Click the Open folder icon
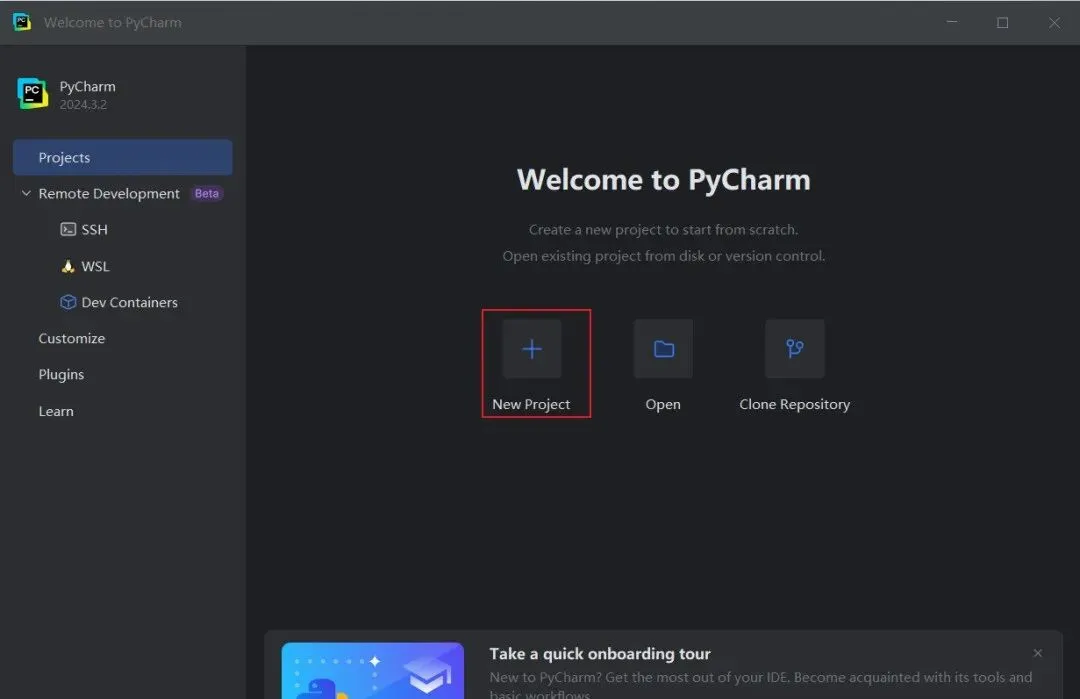 pos(663,349)
